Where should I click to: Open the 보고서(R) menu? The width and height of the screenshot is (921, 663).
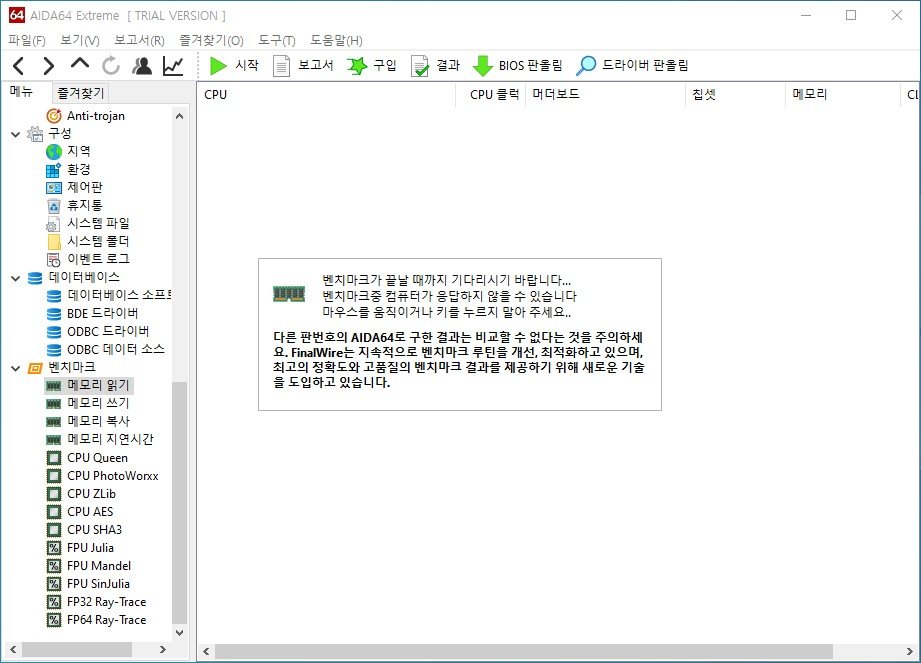(139, 40)
